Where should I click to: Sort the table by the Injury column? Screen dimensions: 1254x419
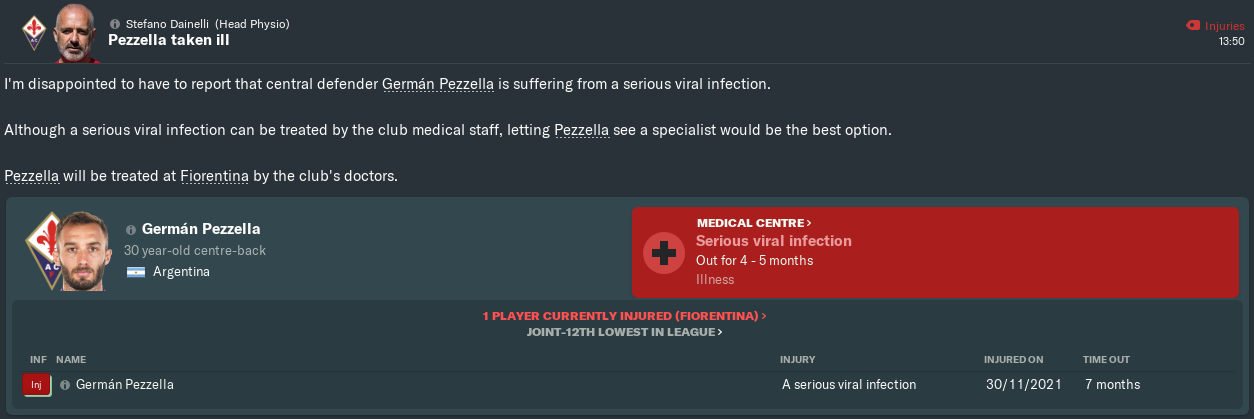pyautogui.click(x=797, y=358)
